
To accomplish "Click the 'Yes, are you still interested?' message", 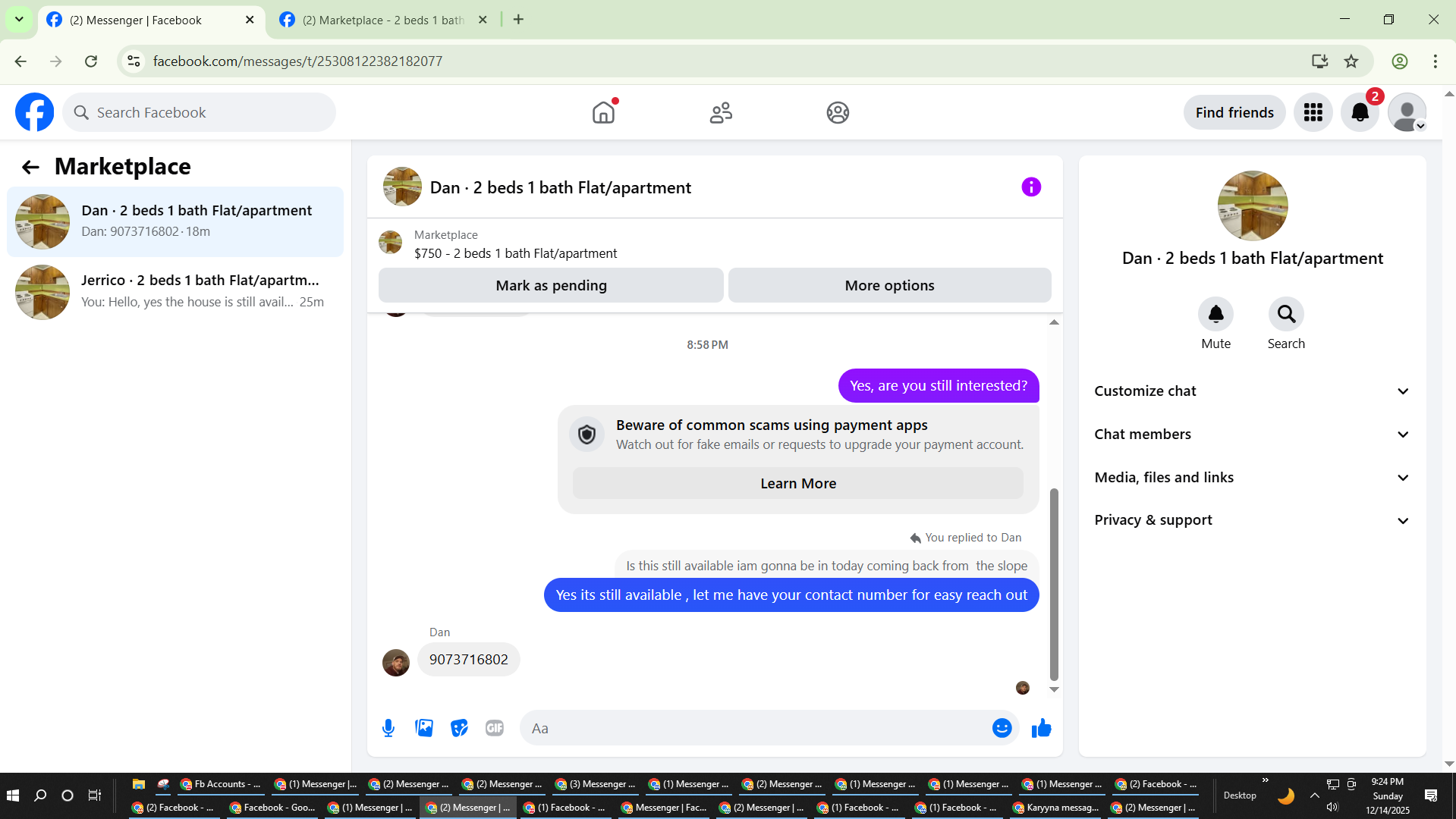I will [x=939, y=386].
